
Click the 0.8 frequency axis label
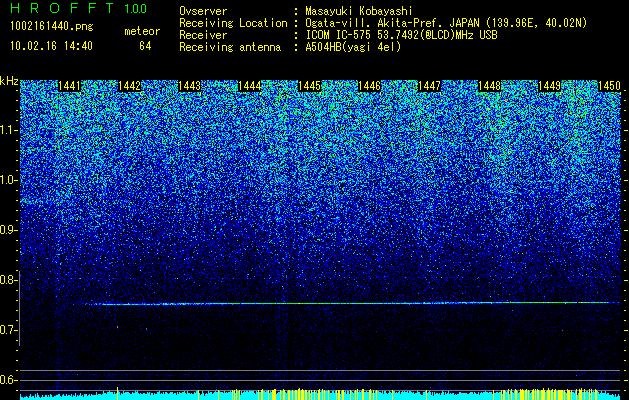[x=7, y=280]
